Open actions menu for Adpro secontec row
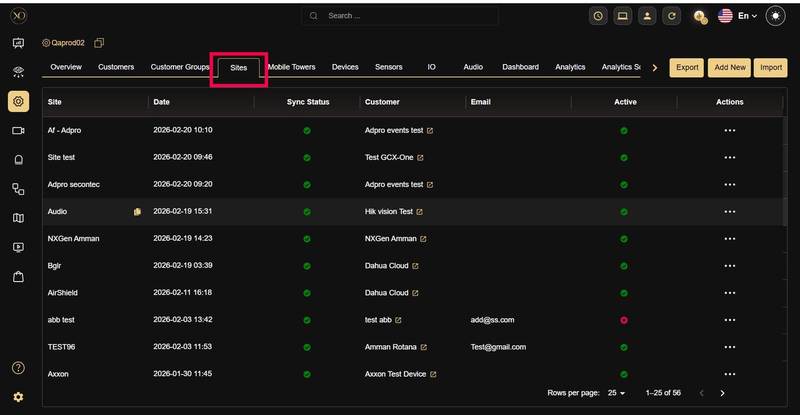Image resolution: width=800 pixels, height=415 pixels. pyautogui.click(x=730, y=185)
